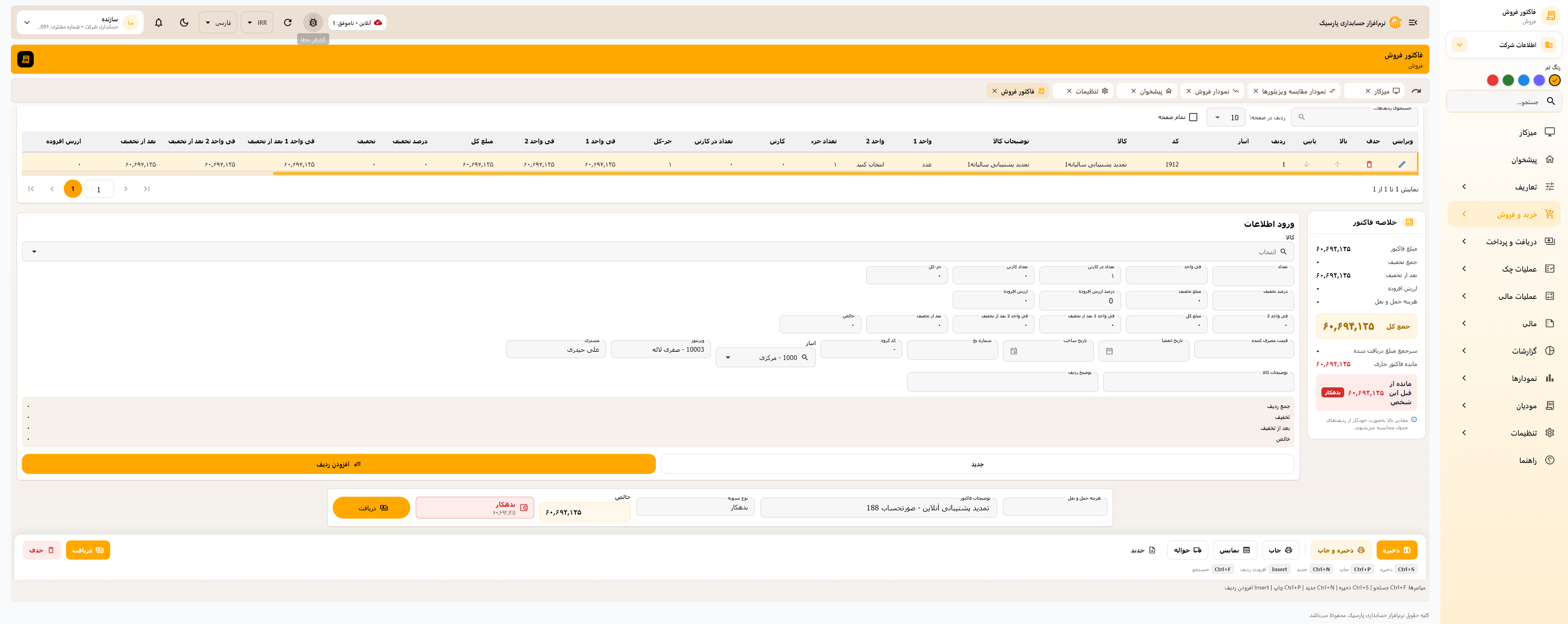Click the افزودن ردیف add row button
The image size is (1568, 624).
(339, 464)
